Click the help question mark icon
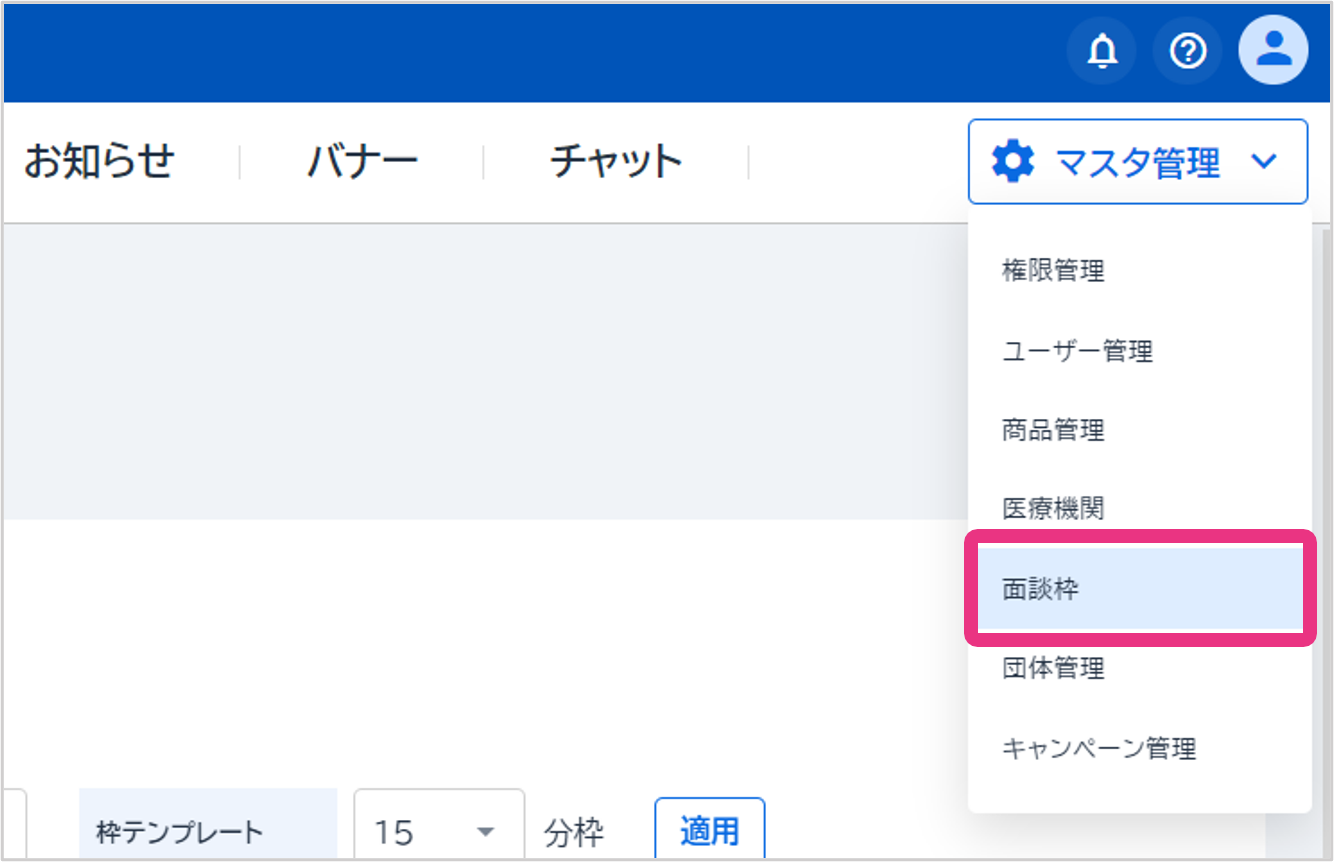1334x862 pixels. pos(1188,50)
